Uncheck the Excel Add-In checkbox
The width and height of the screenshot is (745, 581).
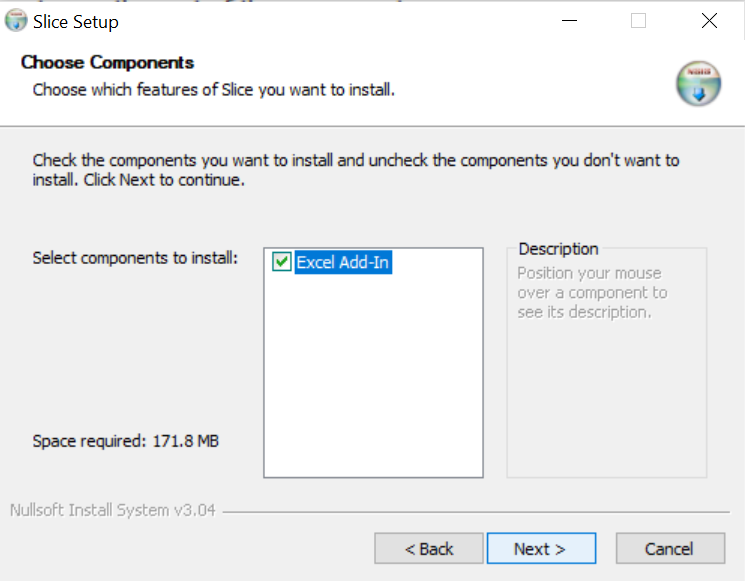point(281,263)
